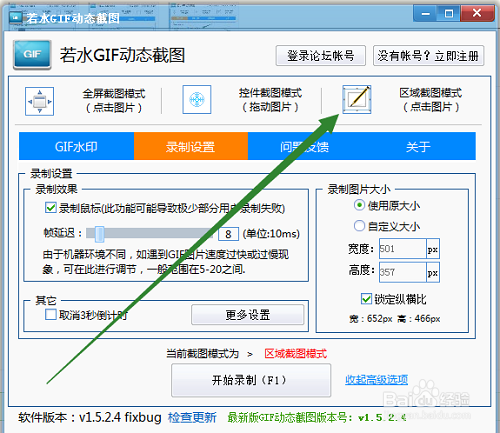Click the 宽度 input field

tap(402, 249)
